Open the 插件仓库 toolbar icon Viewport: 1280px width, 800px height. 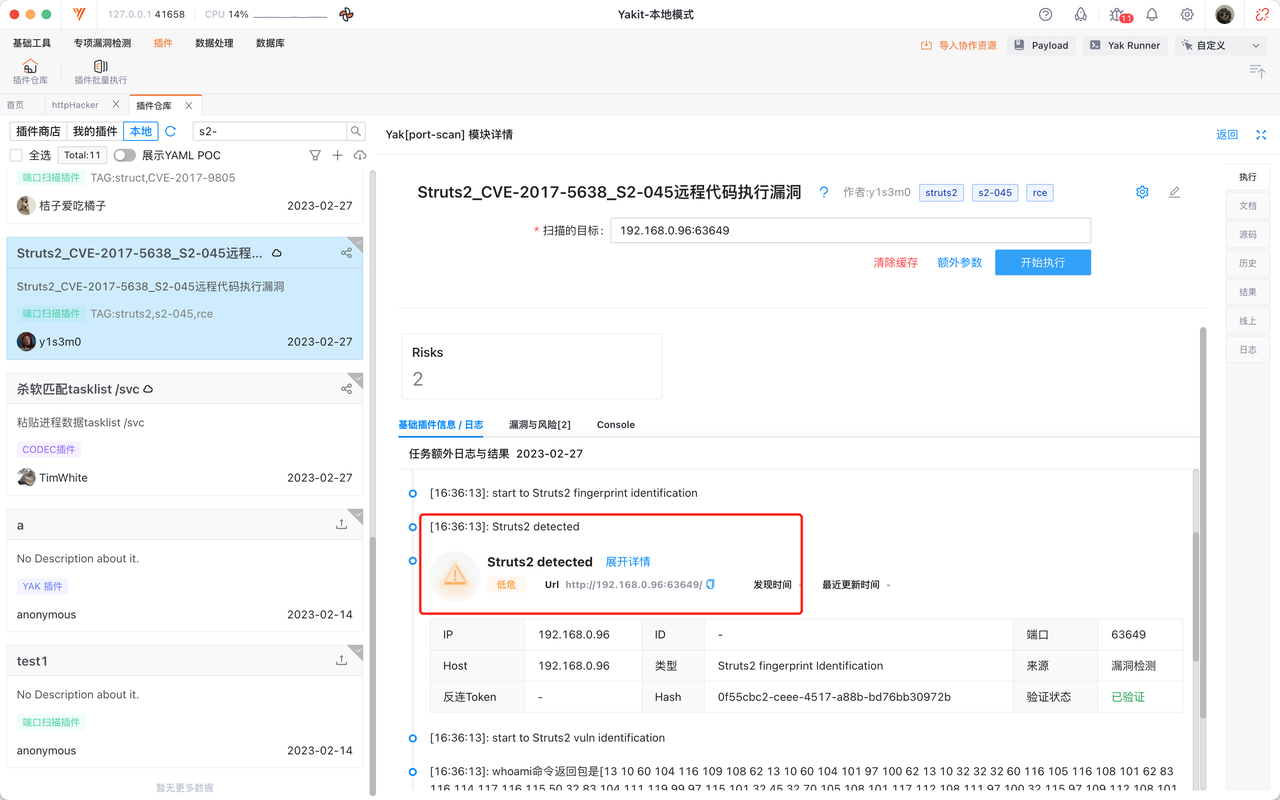pos(30,72)
